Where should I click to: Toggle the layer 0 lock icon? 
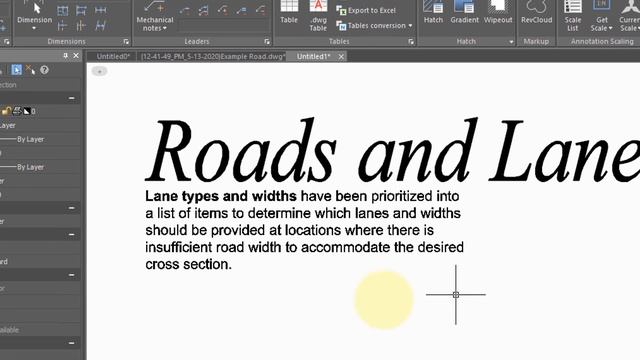coord(6,111)
